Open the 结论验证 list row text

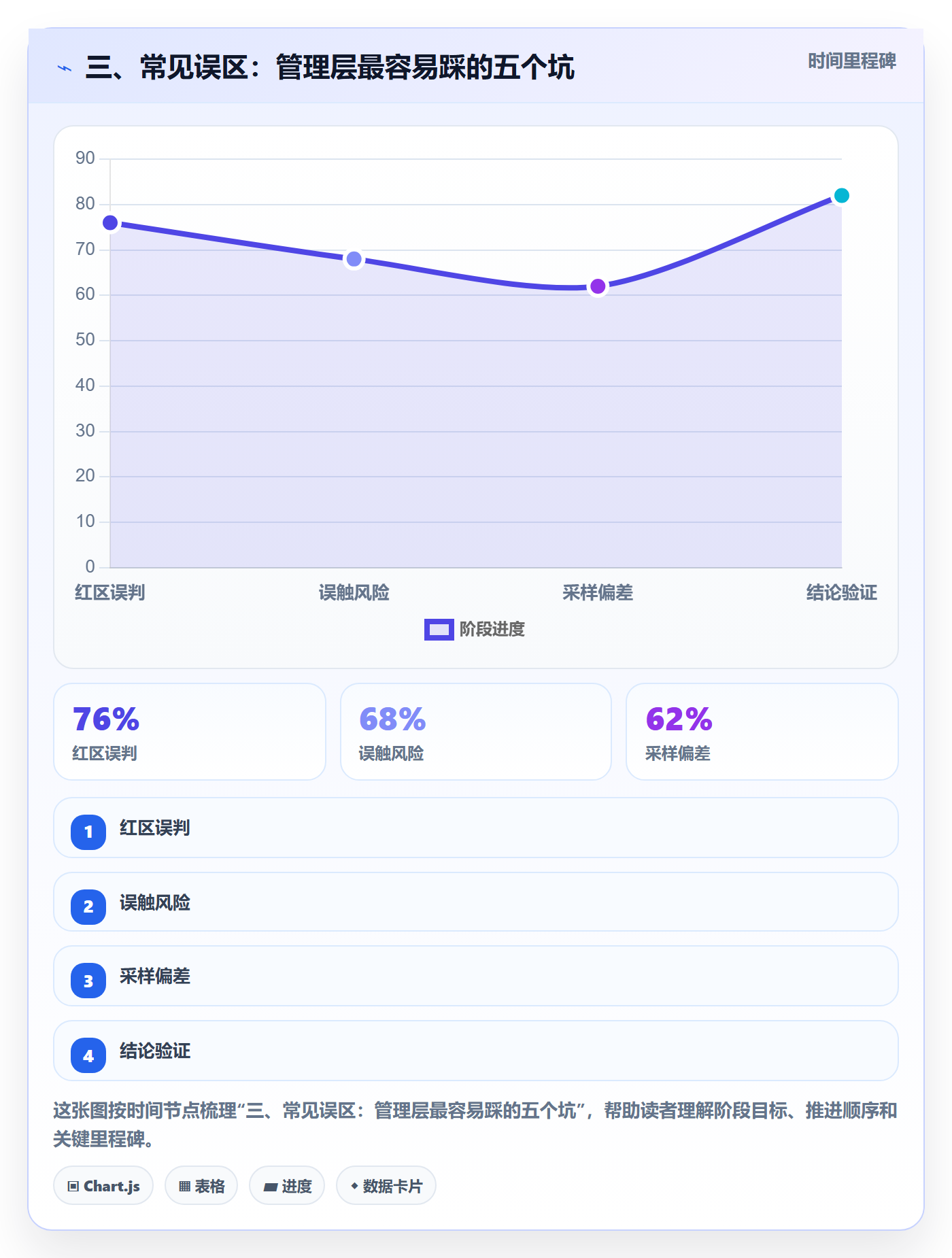click(155, 1051)
